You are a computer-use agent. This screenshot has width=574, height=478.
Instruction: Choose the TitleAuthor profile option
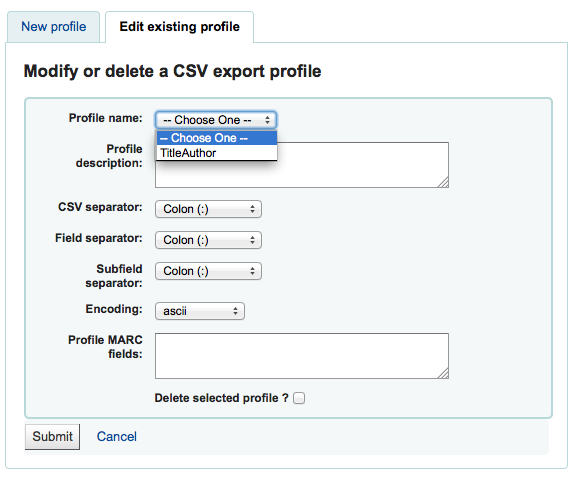point(217,153)
